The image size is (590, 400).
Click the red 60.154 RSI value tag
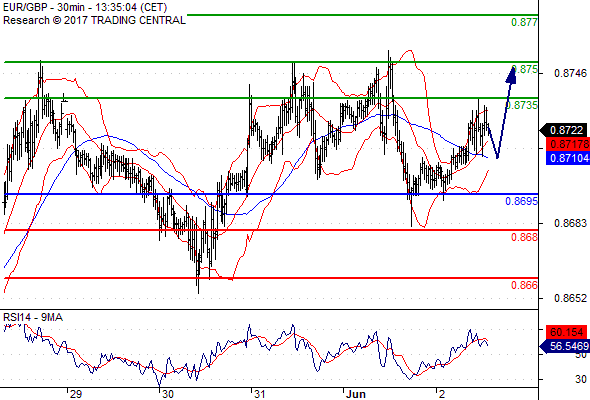567,332
